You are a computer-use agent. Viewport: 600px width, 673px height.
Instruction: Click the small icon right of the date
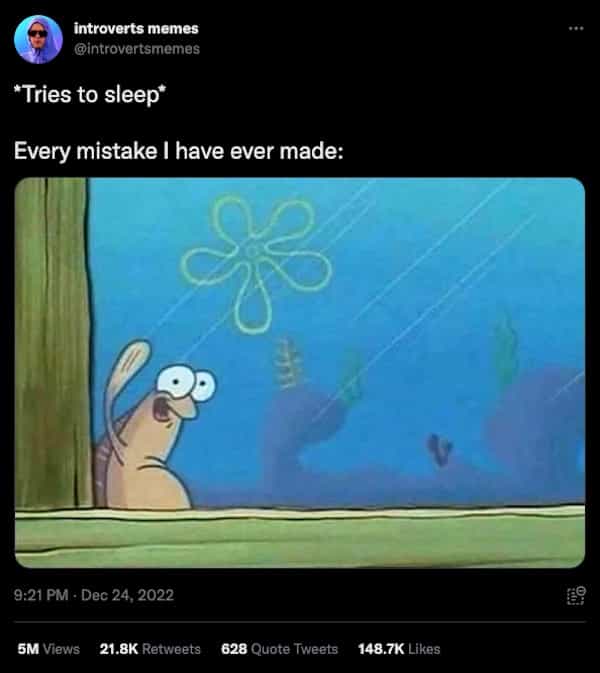(x=576, y=595)
